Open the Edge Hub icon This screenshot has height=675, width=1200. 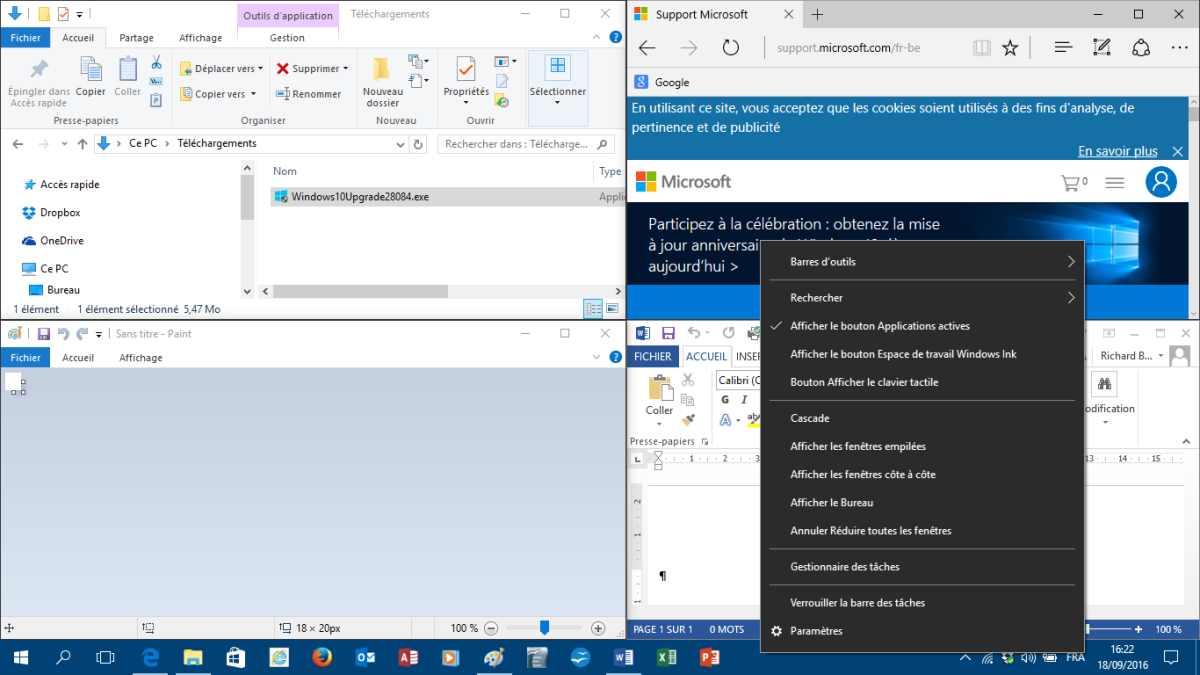coord(1063,47)
